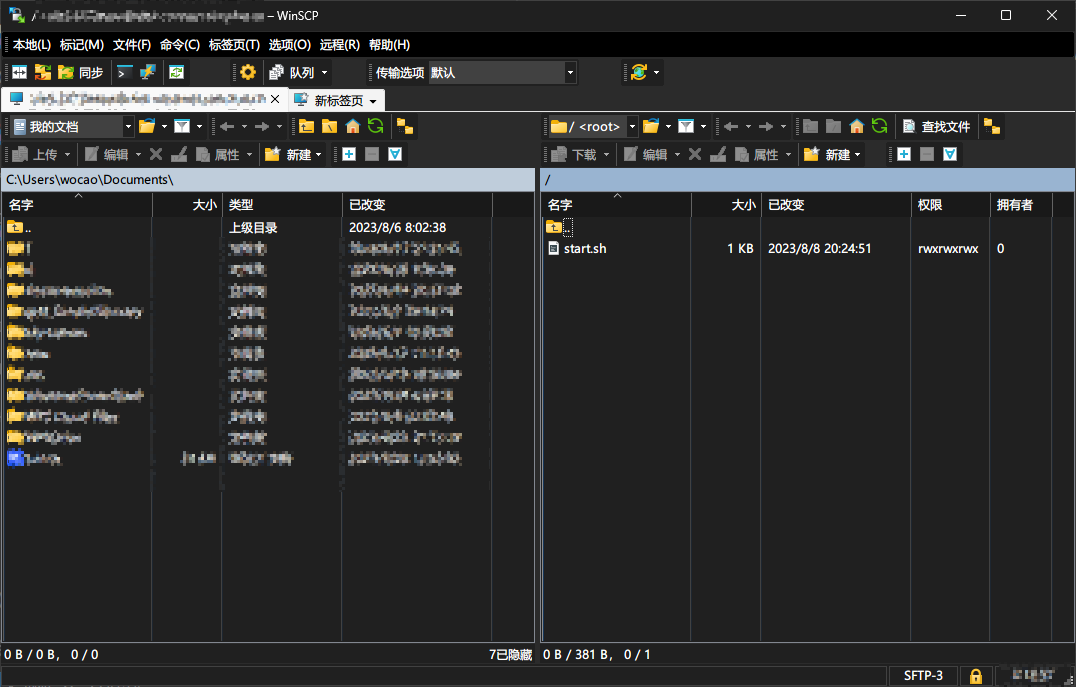1076x687 pixels.
Task: Click the 查找文件 button
Action: [936, 126]
